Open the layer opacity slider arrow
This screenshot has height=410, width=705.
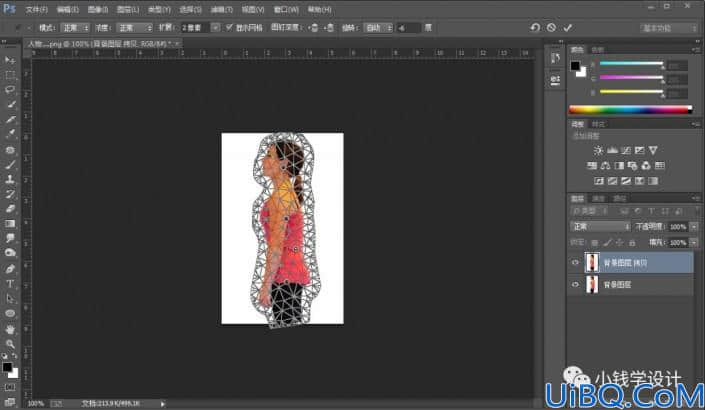pos(693,227)
